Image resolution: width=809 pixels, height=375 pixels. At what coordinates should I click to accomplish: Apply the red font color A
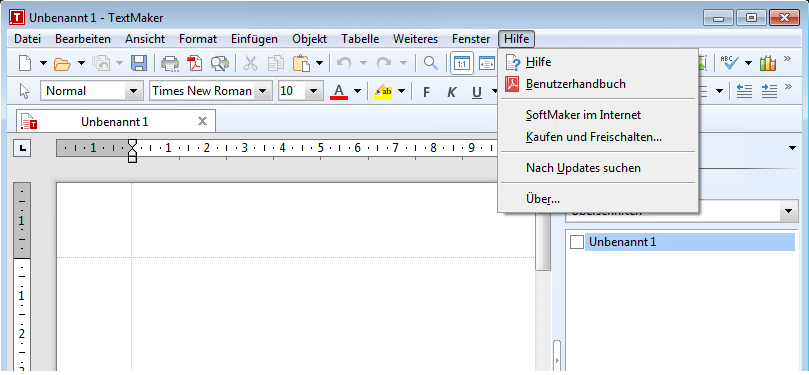click(338, 91)
